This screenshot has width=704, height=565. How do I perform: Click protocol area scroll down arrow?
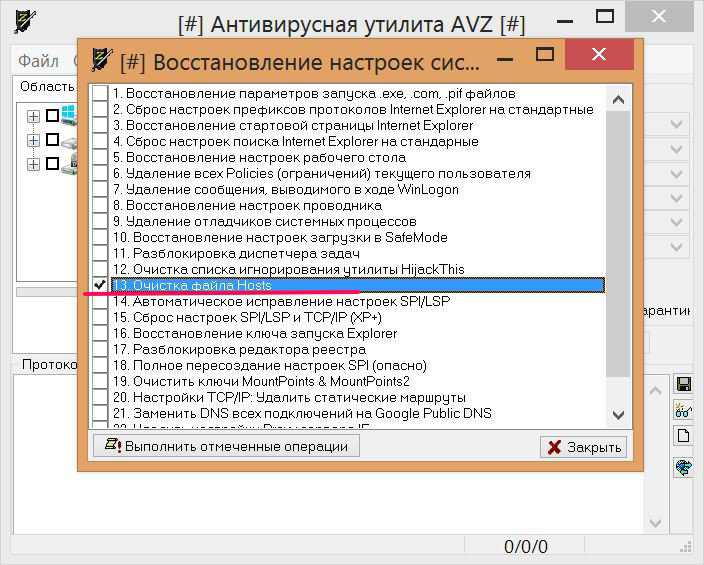coord(655,523)
